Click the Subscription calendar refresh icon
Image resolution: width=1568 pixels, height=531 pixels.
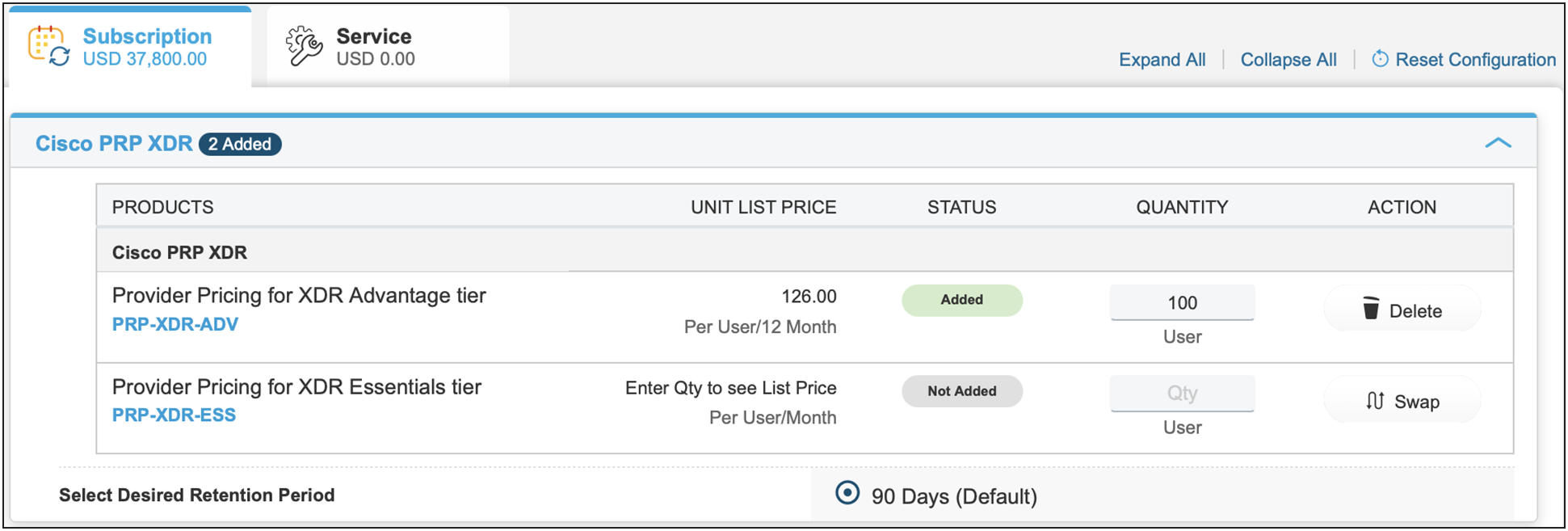(x=48, y=46)
